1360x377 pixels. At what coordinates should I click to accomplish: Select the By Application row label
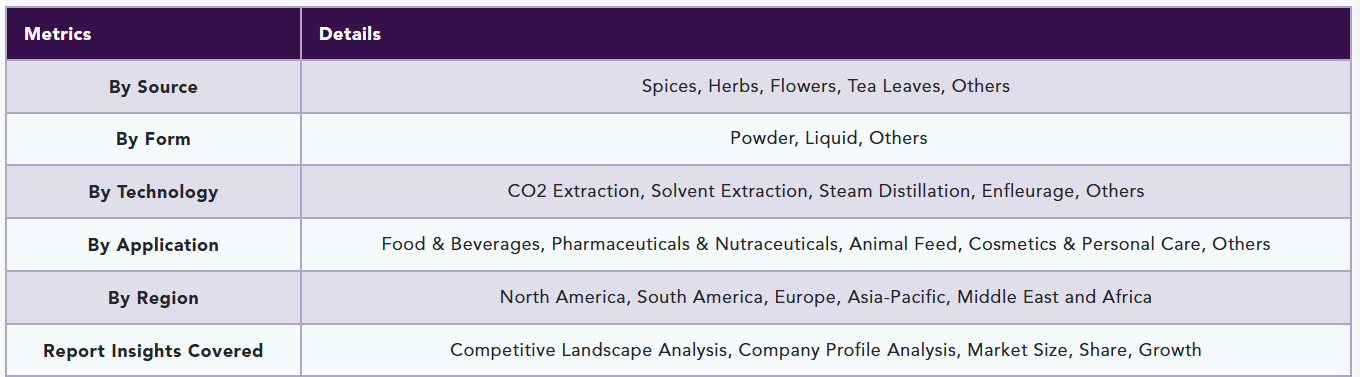153,245
